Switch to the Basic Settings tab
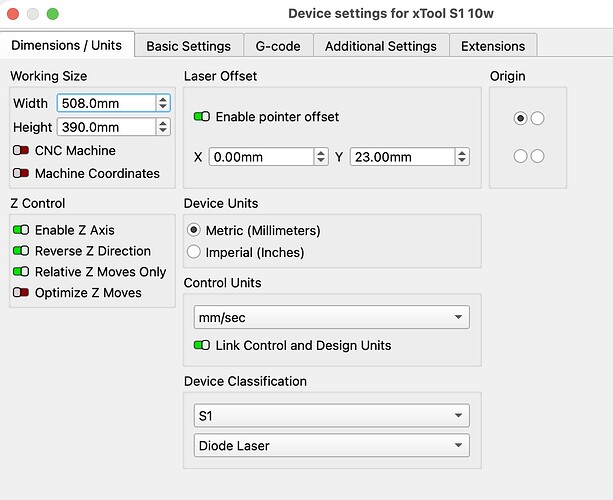Viewport: 613px width, 500px height. 189,46
